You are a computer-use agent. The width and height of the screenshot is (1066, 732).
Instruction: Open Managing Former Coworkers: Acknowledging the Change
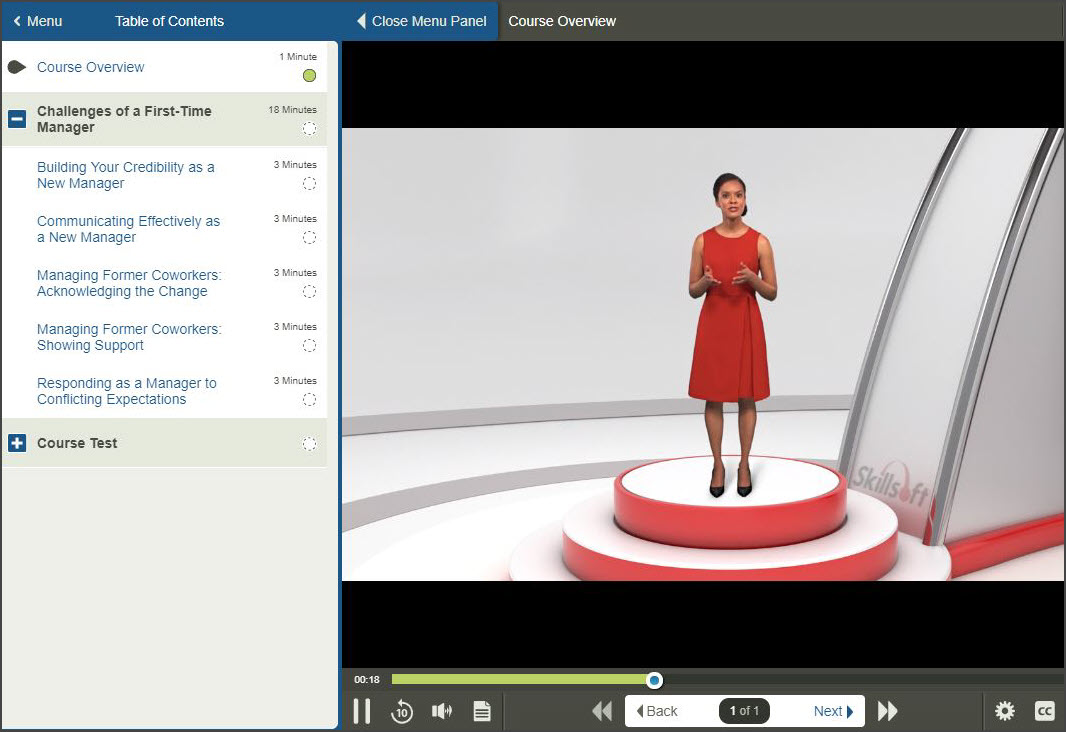(x=129, y=283)
